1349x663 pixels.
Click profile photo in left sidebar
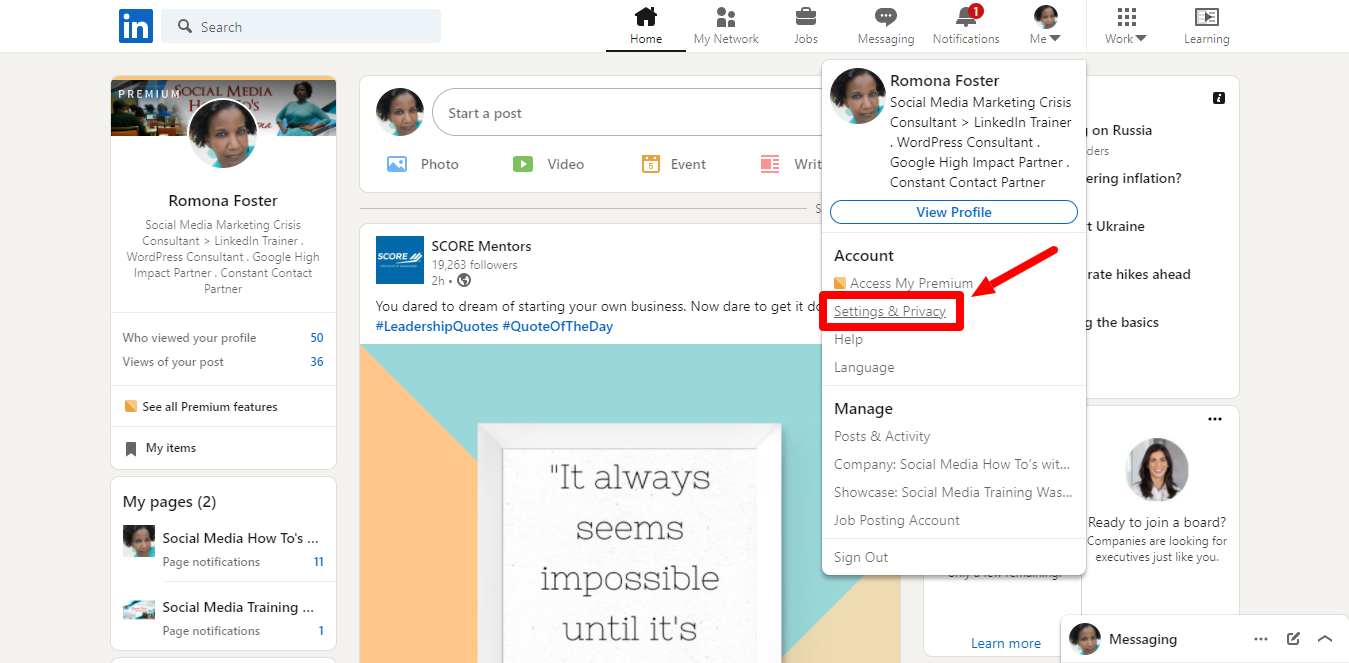tap(223, 134)
